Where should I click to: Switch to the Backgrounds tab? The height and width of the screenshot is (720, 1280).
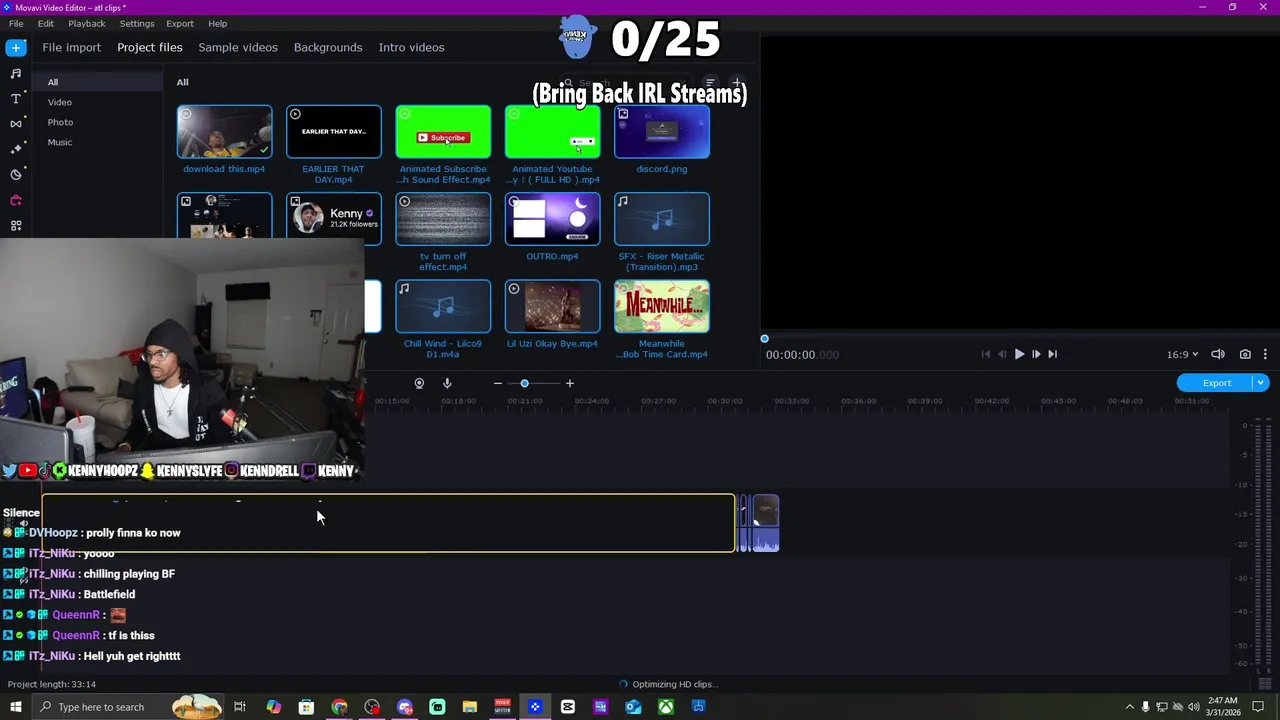328,47
